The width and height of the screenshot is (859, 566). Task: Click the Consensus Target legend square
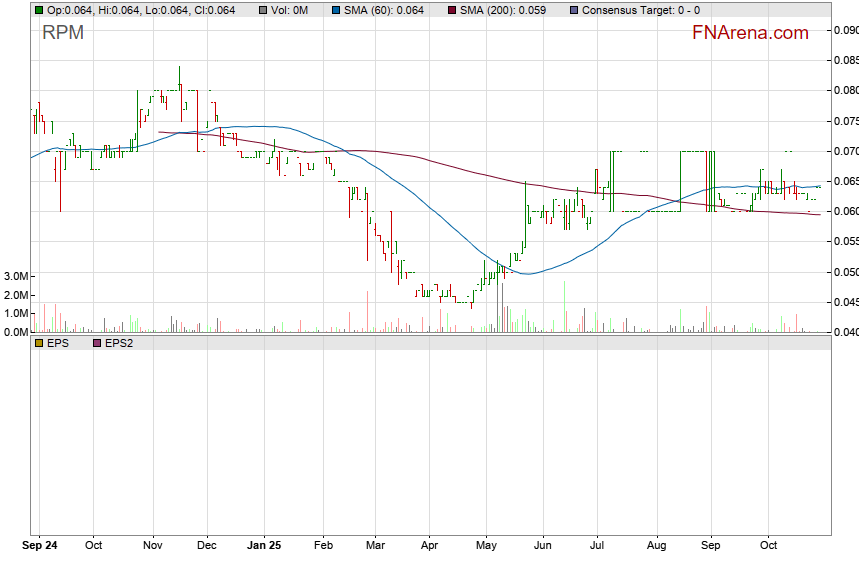pyautogui.click(x=573, y=10)
